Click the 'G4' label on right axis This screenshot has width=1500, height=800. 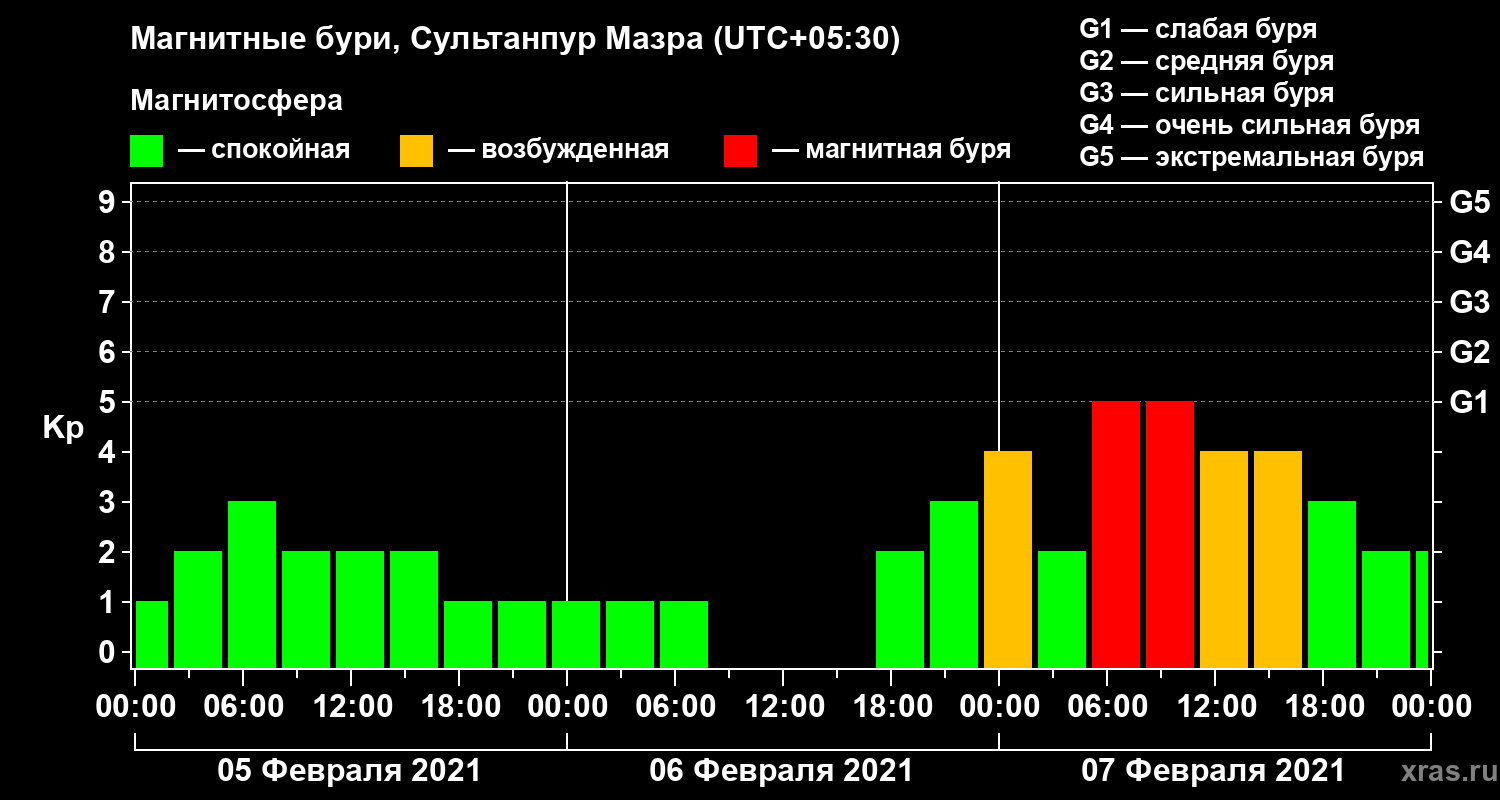(1469, 252)
